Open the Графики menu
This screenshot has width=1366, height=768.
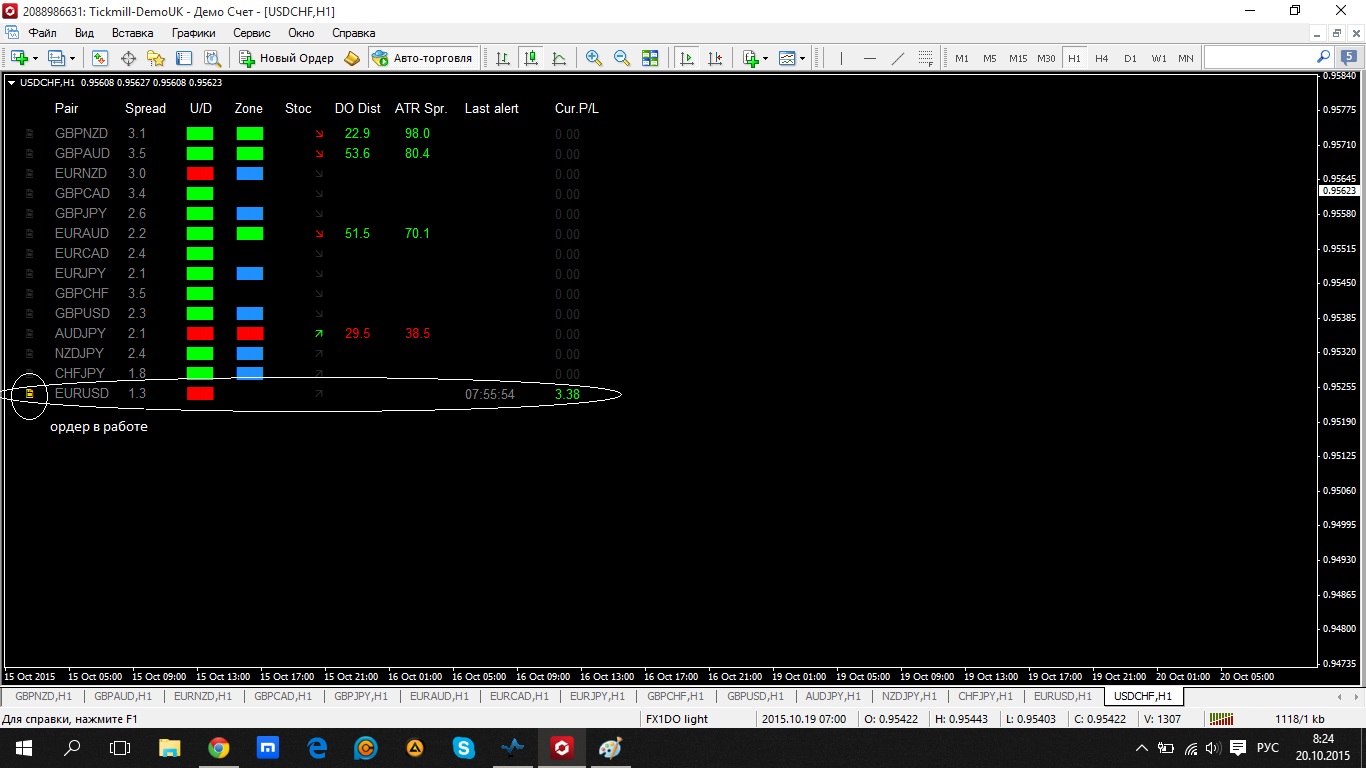click(193, 33)
